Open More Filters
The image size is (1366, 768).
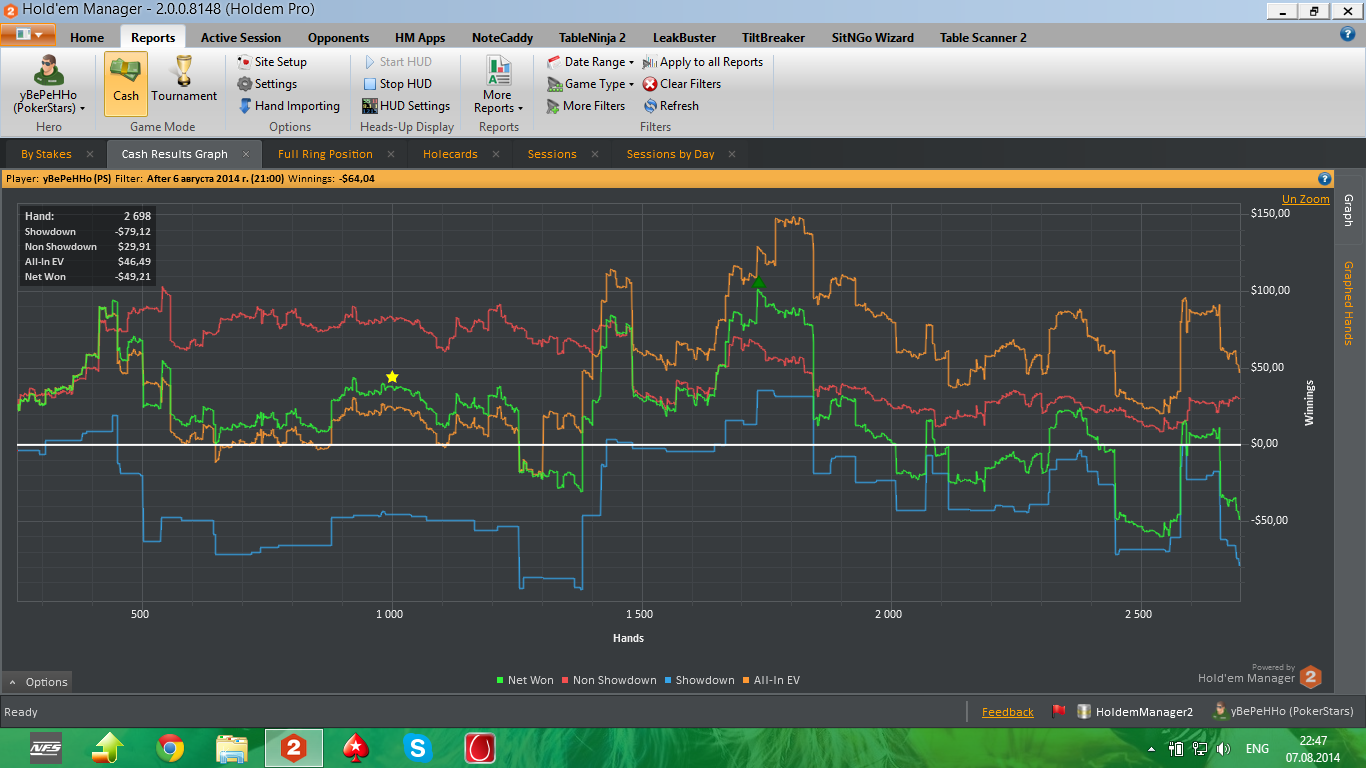pyautogui.click(x=586, y=106)
